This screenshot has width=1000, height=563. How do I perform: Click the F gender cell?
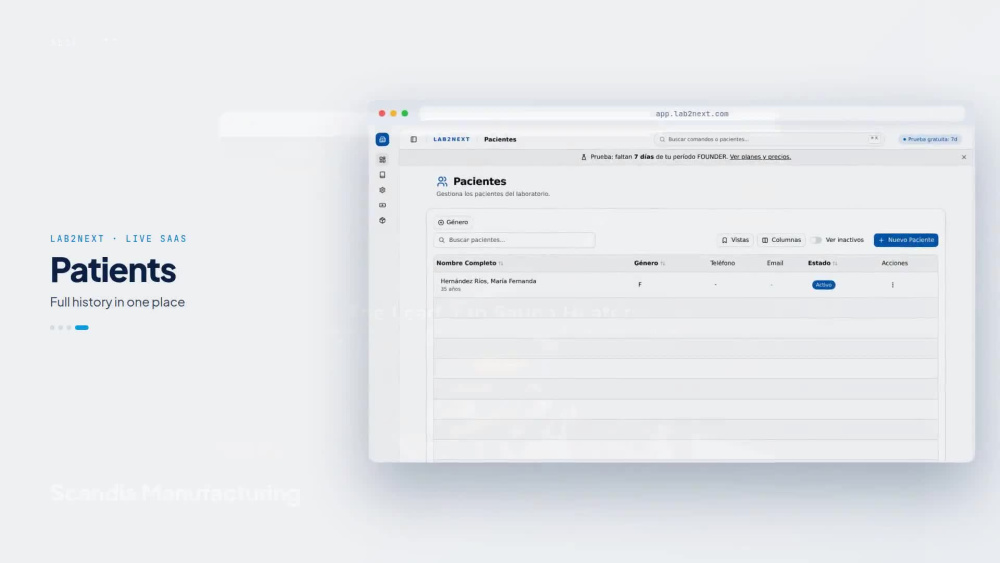pos(640,285)
